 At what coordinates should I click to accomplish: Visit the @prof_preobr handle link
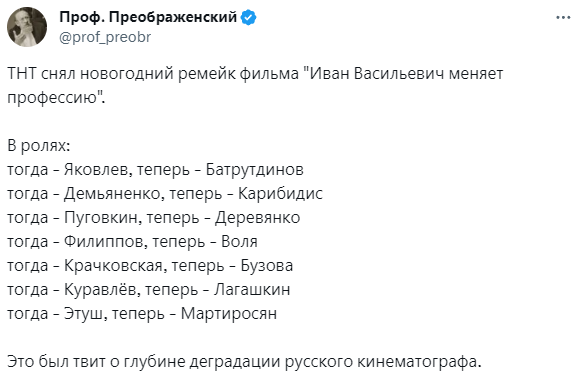[105, 37]
